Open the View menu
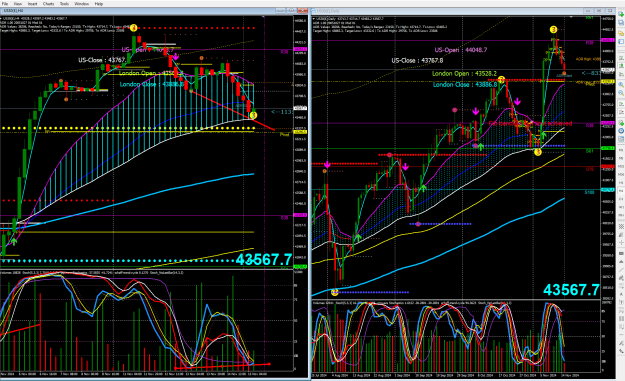 [x=18, y=4]
